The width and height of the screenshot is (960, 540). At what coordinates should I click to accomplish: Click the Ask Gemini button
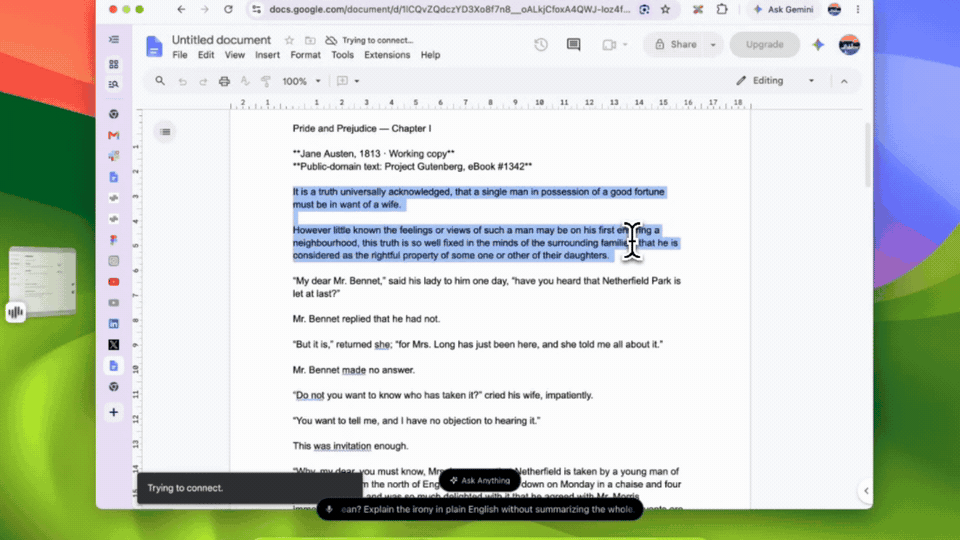(x=784, y=9)
